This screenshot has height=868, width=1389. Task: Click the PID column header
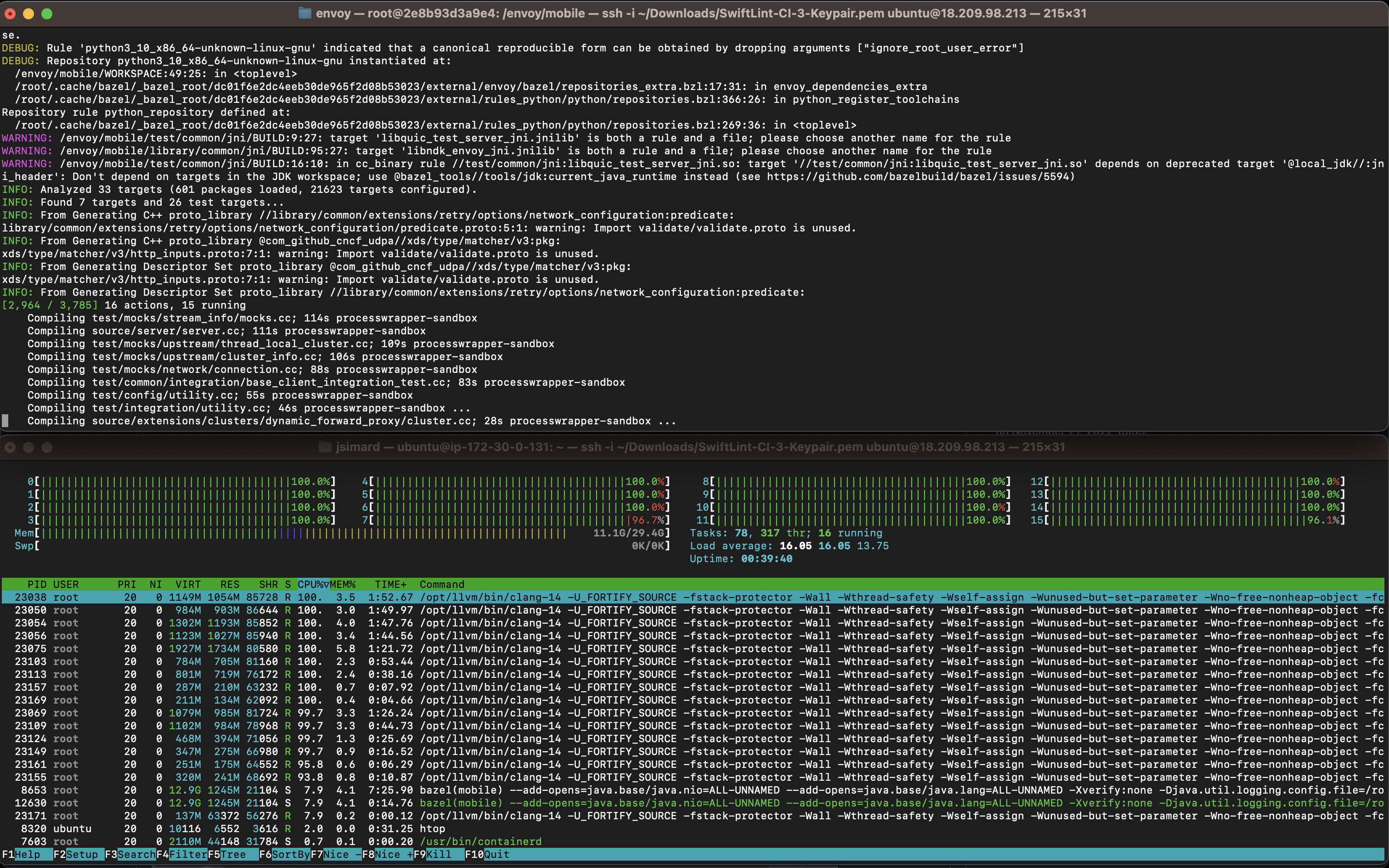coord(37,584)
